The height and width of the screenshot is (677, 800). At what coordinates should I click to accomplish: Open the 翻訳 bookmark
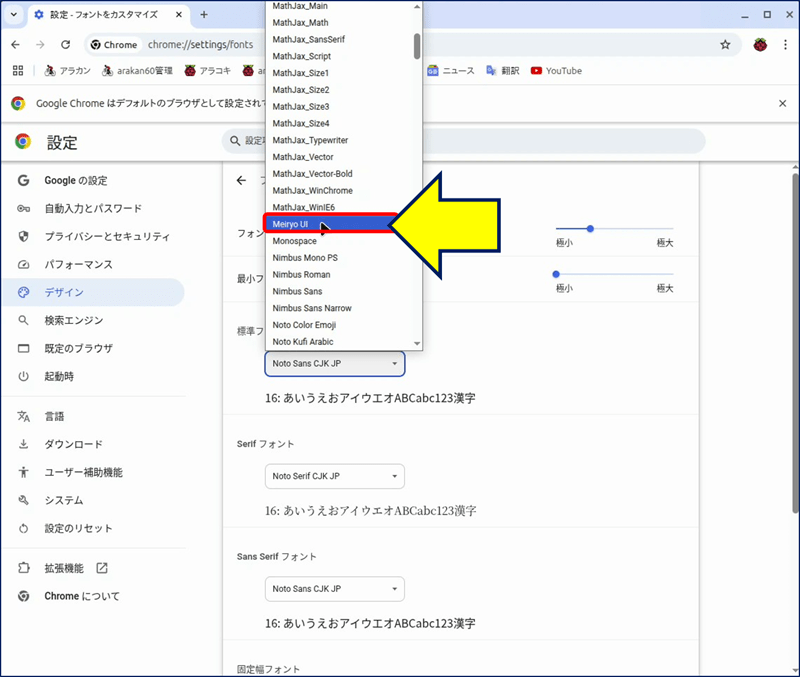pyautogui.click(x=503, y=71)
